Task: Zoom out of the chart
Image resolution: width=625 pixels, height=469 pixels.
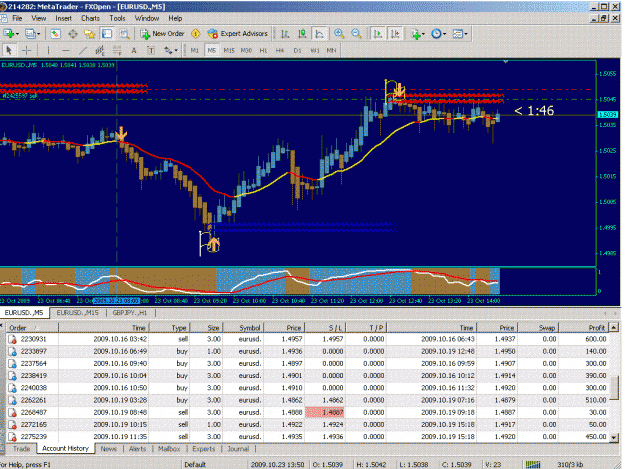Action: pos(356,34)
